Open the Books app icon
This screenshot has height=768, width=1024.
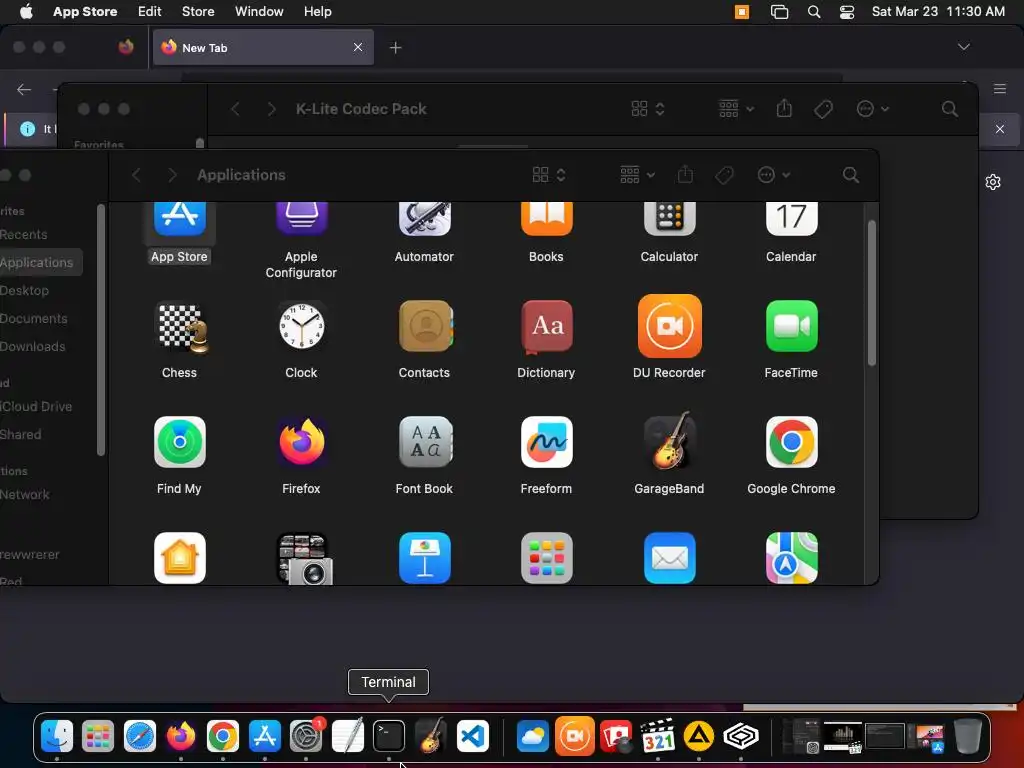(x=547, y=219)
